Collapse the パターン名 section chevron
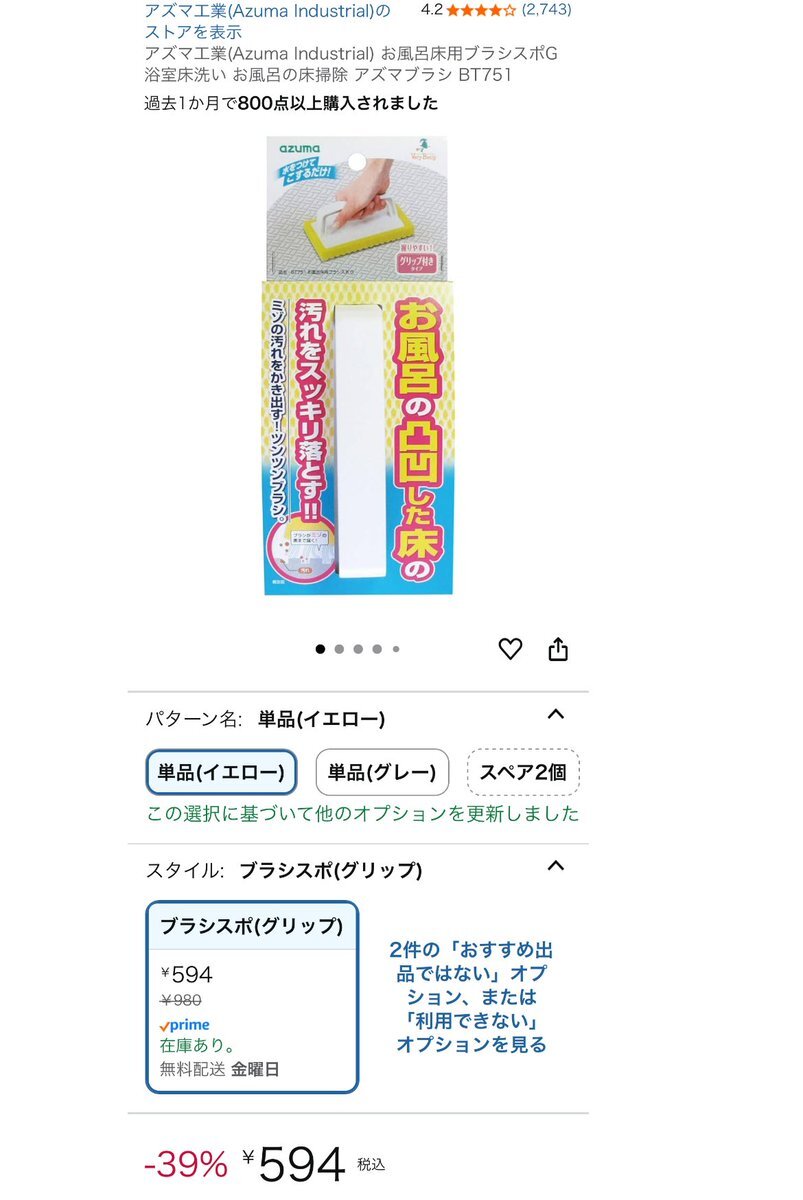 click(557, 714)
